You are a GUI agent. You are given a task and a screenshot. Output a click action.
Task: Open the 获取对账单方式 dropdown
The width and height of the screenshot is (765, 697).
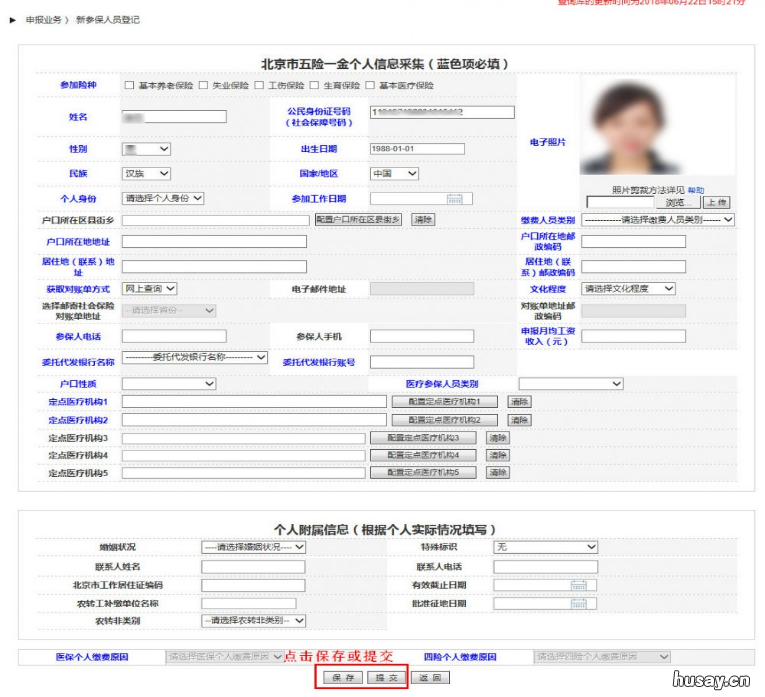[x=149, y=289]
